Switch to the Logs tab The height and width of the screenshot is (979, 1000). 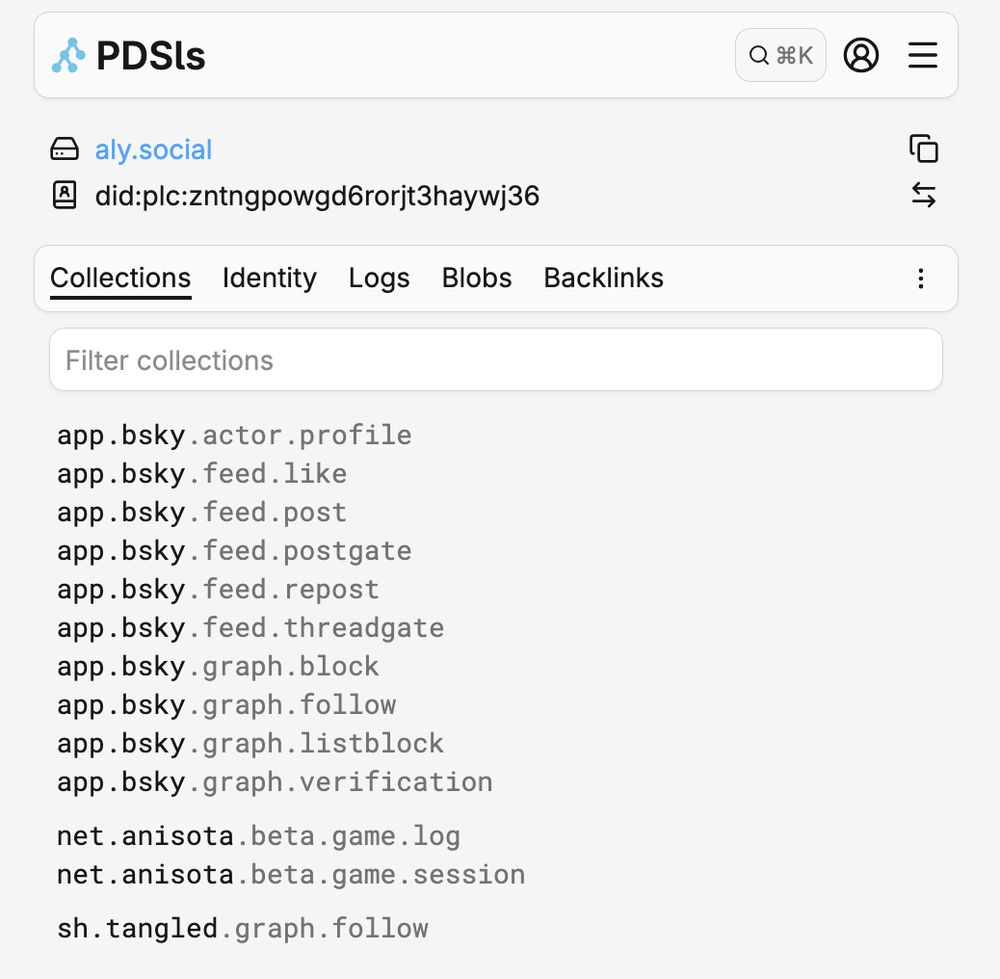coord(379,278)
